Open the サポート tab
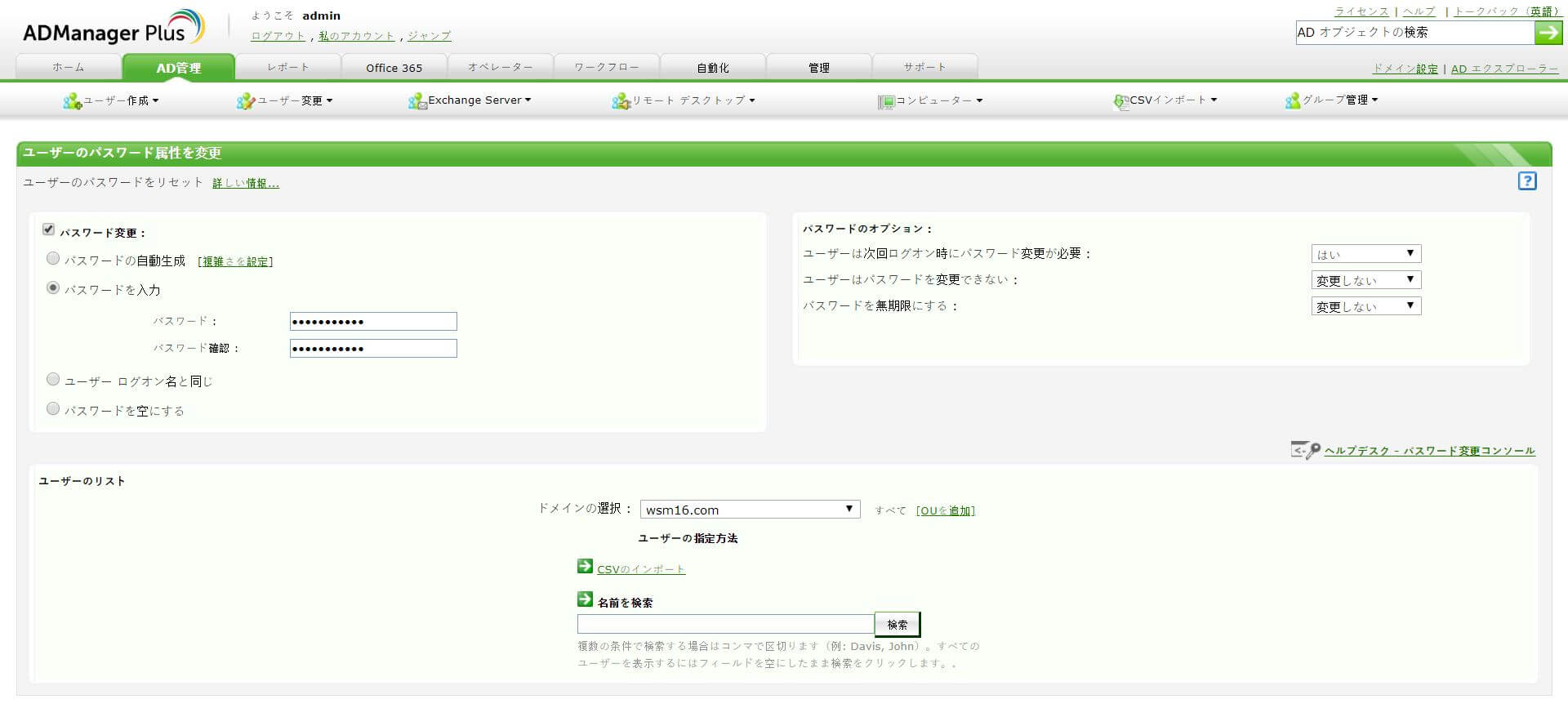The height and width of the screenshot is (726, 1568). (925, 67)
